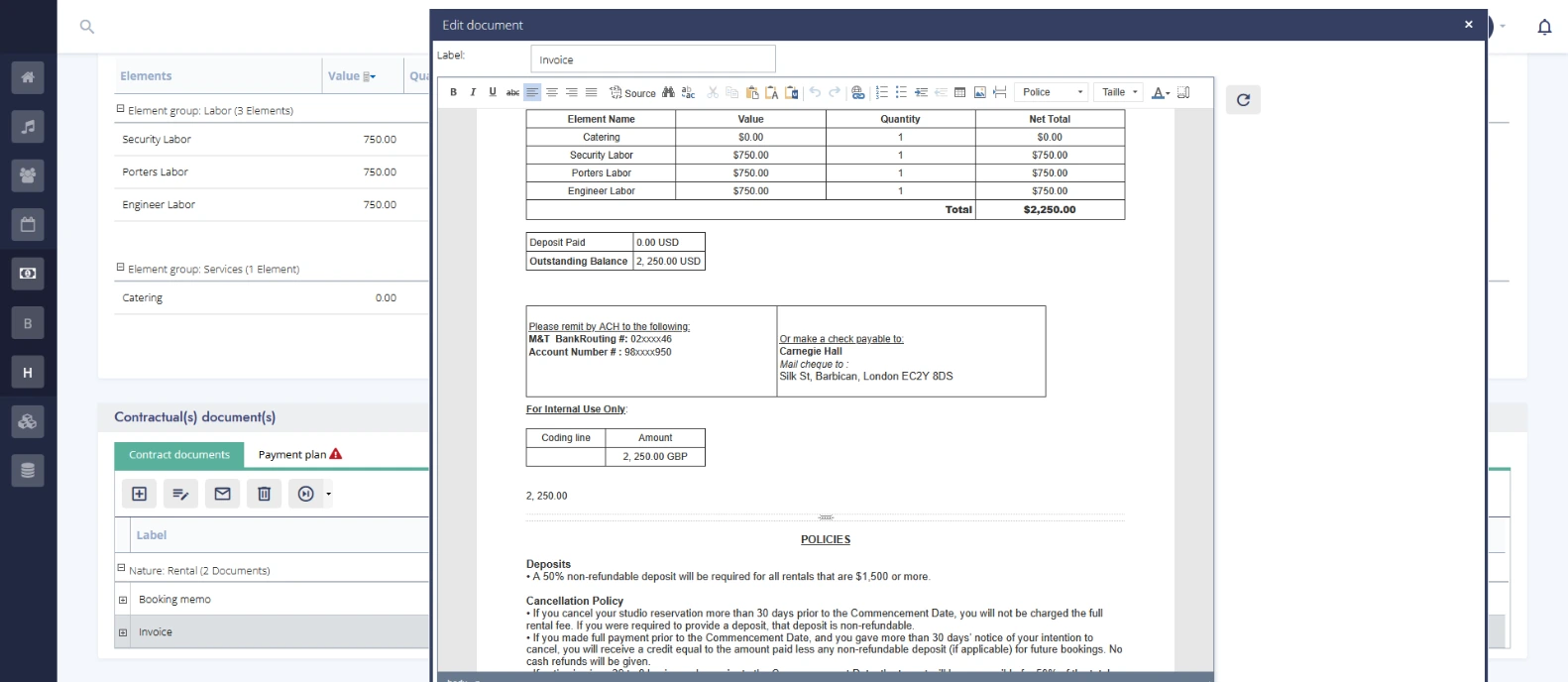Click the Label input field containing Invoice
The width and height of the screenshot is (1568, 682).
coord(652,59)
